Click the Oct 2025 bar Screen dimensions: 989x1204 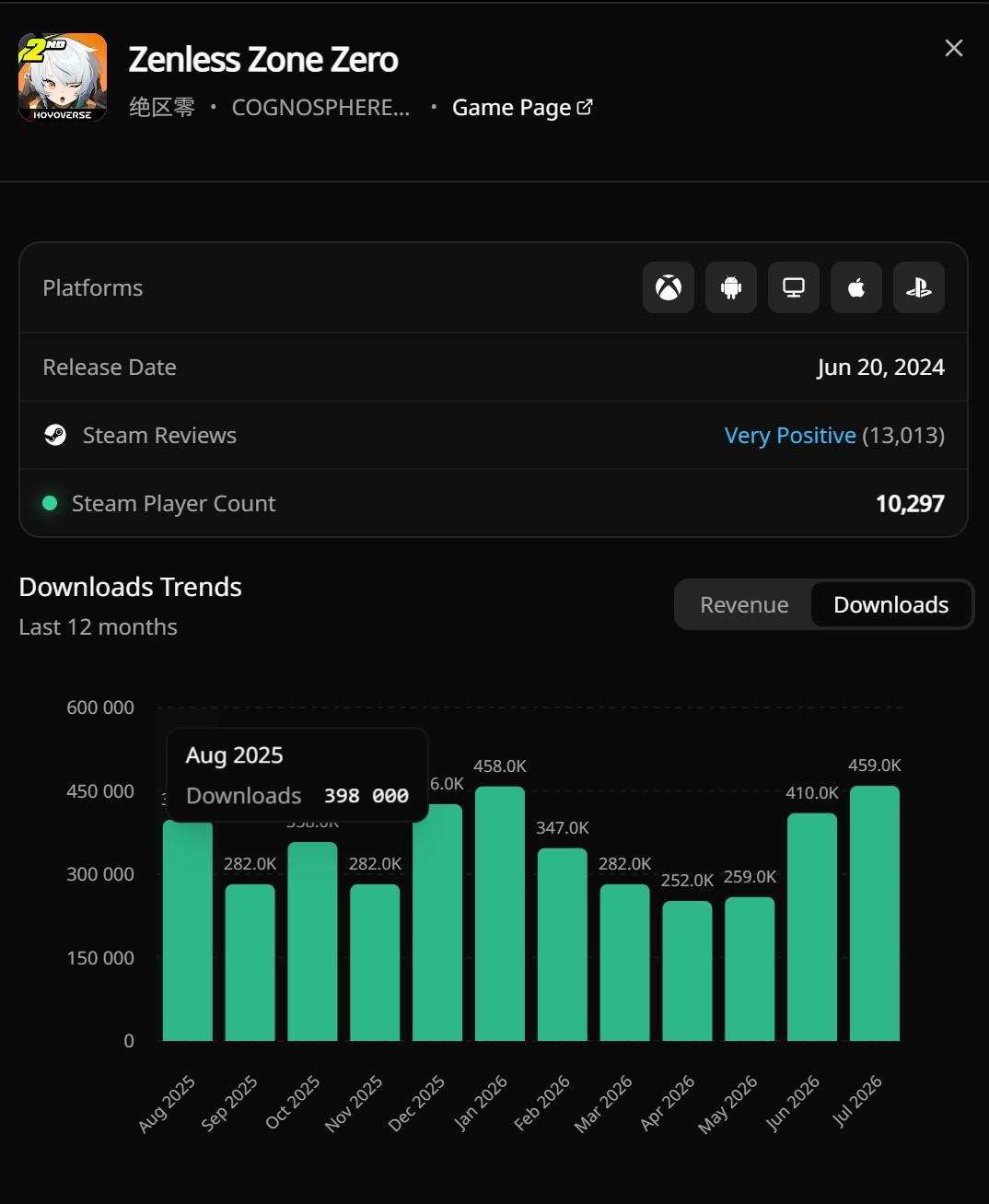[x=313, y=941]
